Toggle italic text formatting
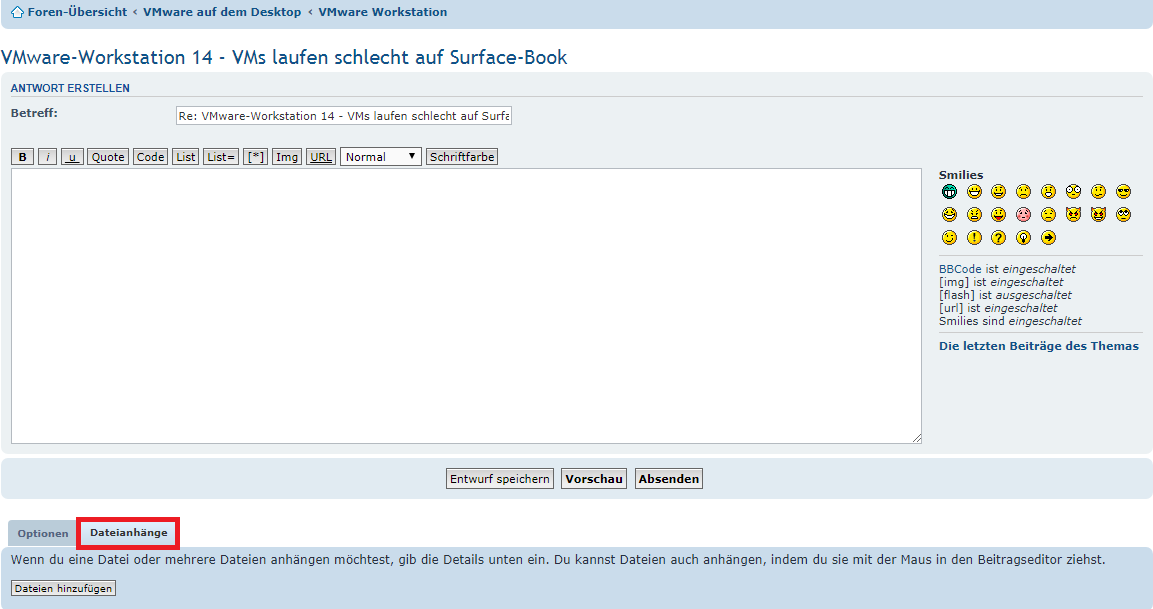The height and width of the screenshot is (609, 1153). [47, 157]
